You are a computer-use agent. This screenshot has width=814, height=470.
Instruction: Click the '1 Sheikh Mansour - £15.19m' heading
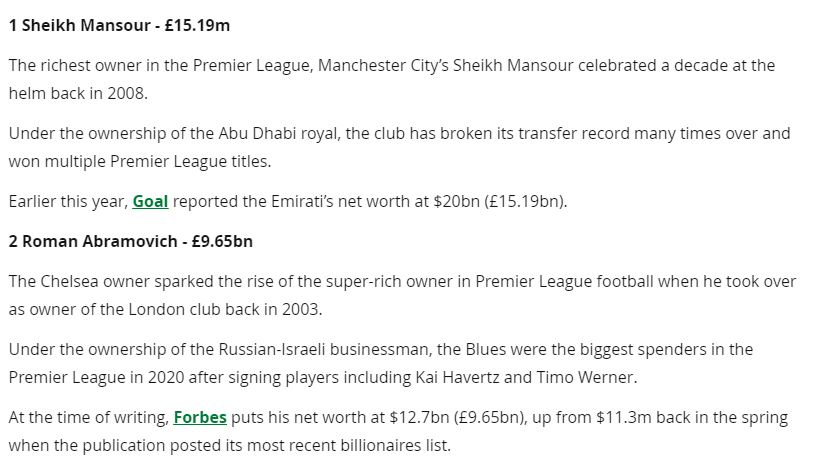119,25
